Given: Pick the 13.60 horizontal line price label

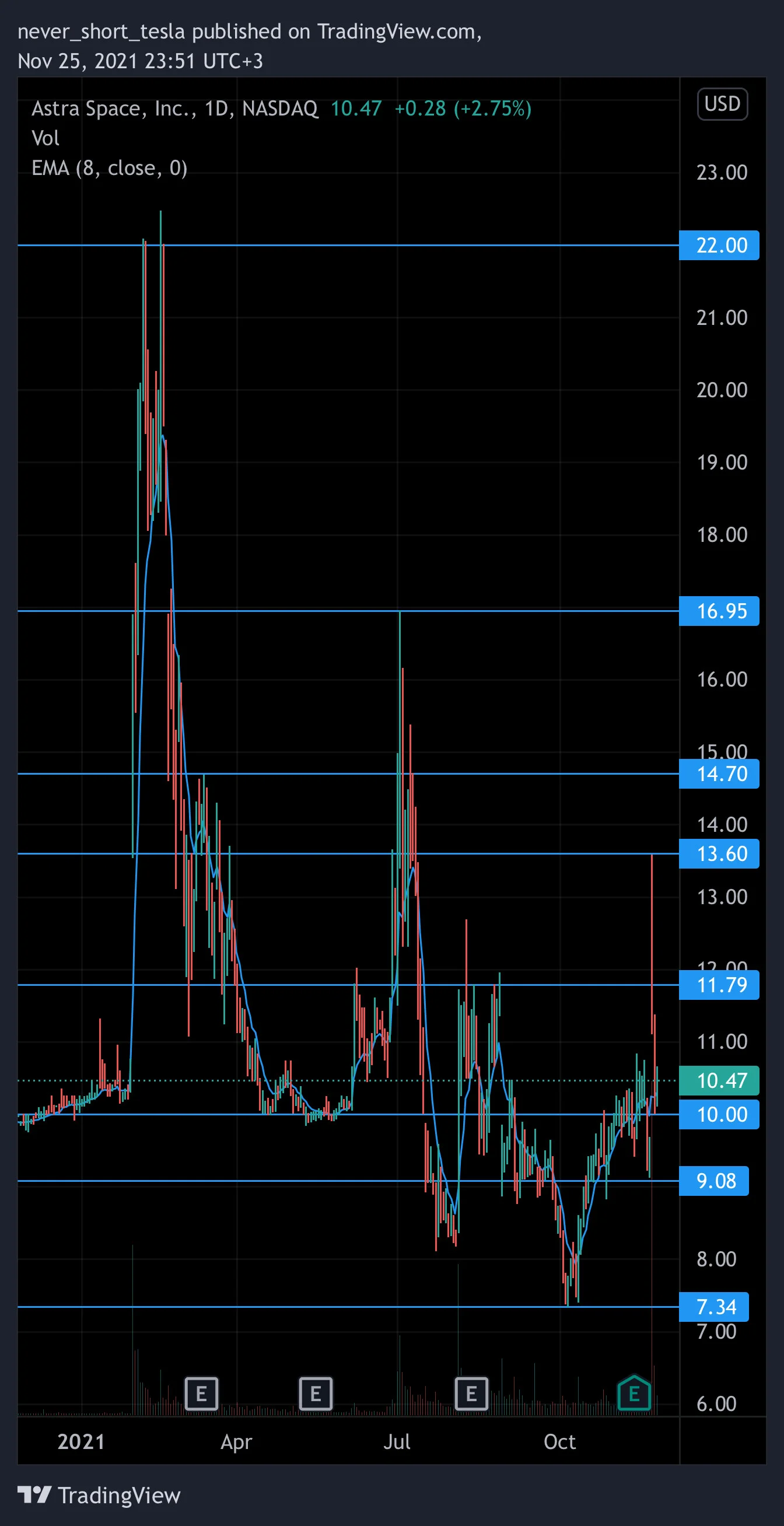Looking at the screenshot, I should tap(719, 853).
